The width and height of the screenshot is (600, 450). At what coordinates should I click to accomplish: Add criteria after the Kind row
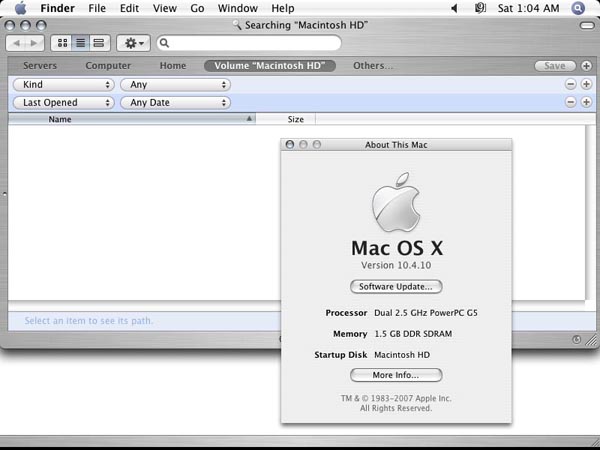click(x=586, y=84)
